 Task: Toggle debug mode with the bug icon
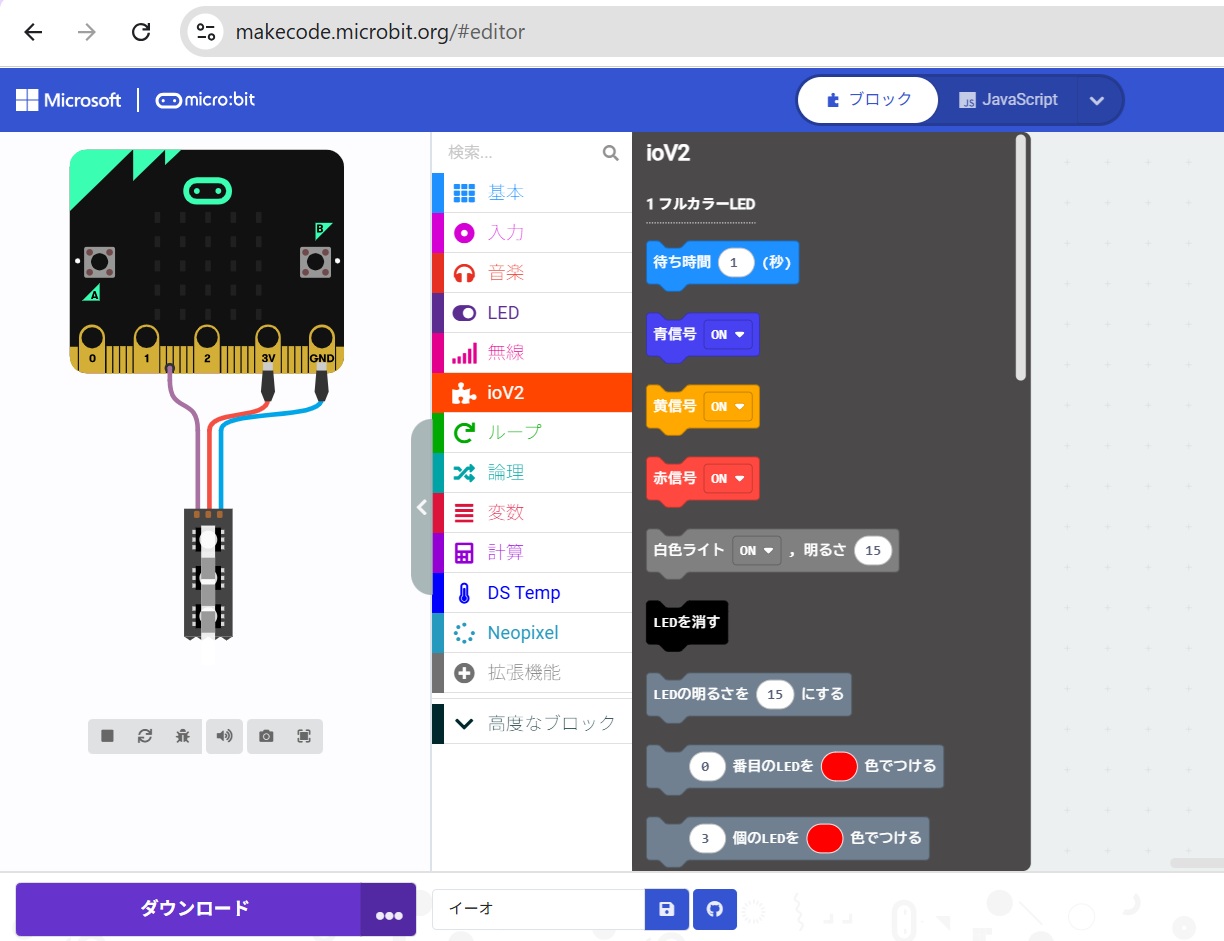pyautogui.click(x=182, y=736)
